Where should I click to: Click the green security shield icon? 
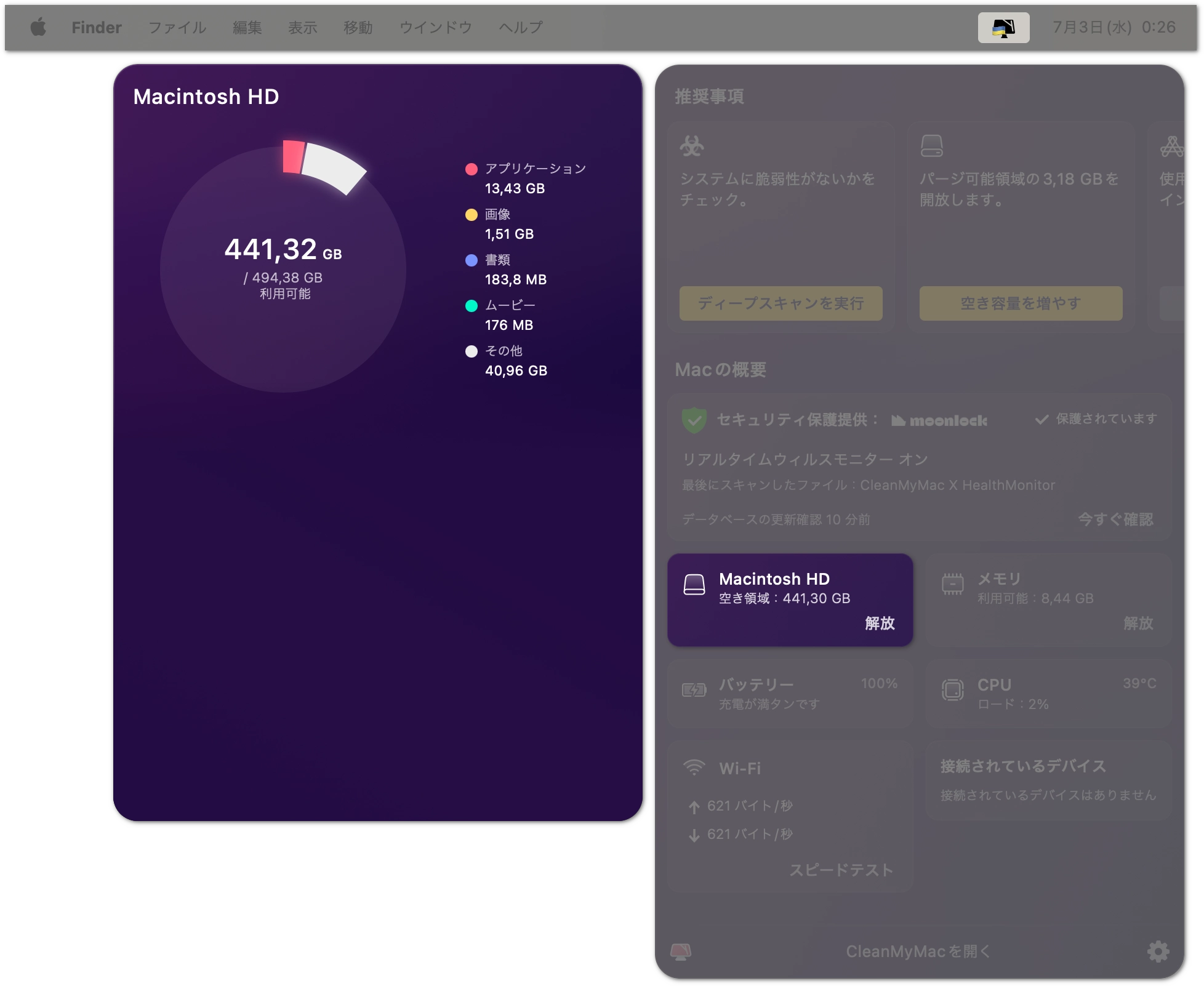pos(694,420)
